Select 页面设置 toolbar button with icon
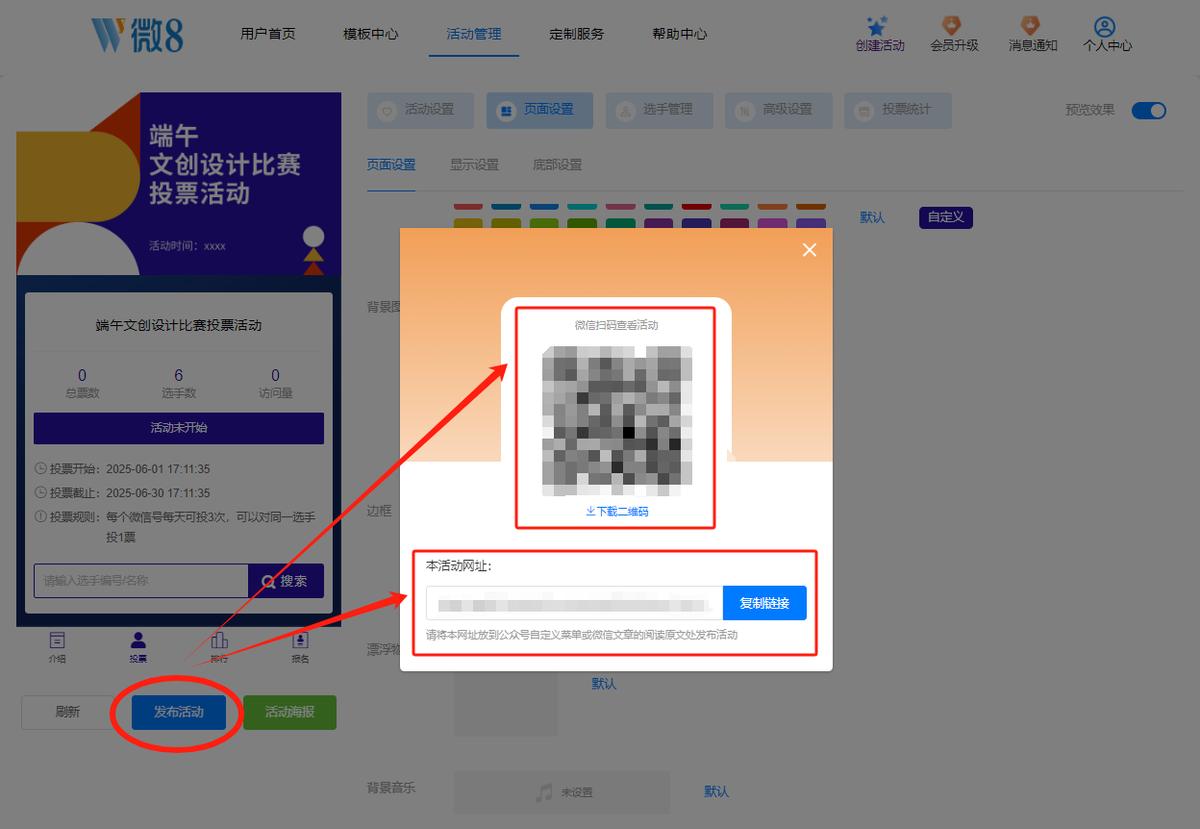 click(539, 110)
